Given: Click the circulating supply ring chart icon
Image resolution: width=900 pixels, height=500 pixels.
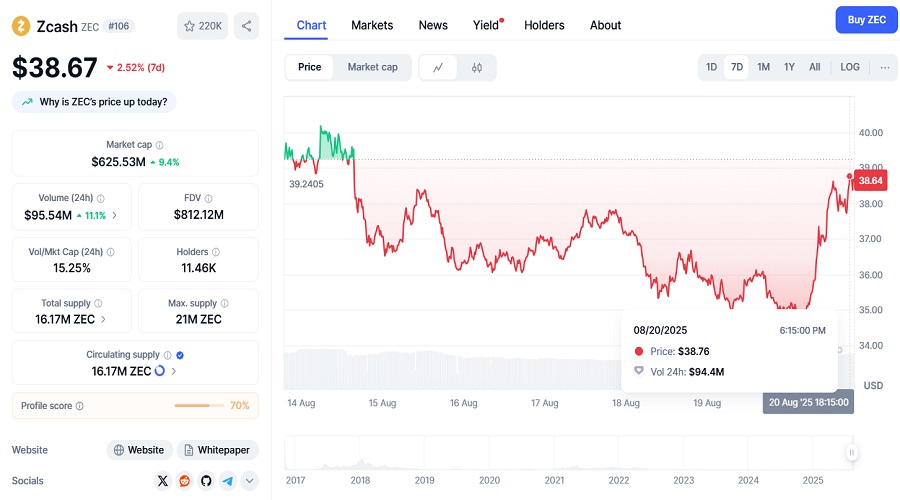Looking at the screenshot, I should coord(160,371).
